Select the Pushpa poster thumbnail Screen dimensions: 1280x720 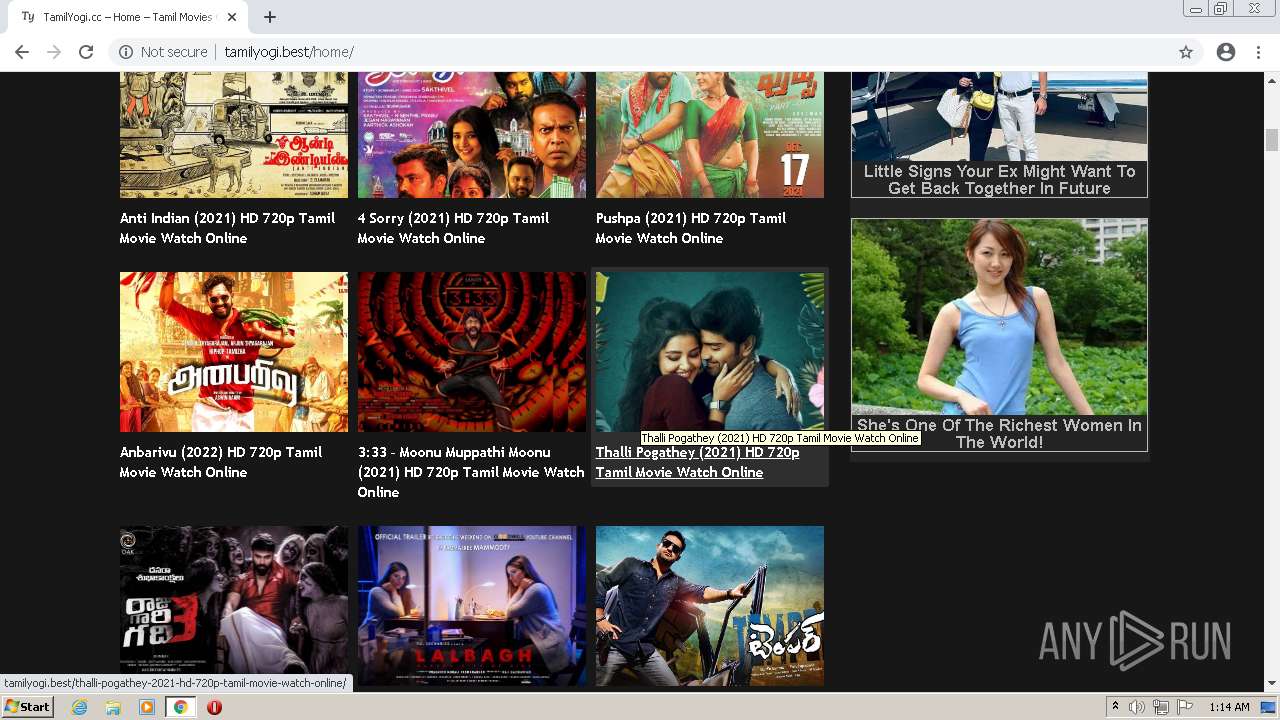[710, 135]
